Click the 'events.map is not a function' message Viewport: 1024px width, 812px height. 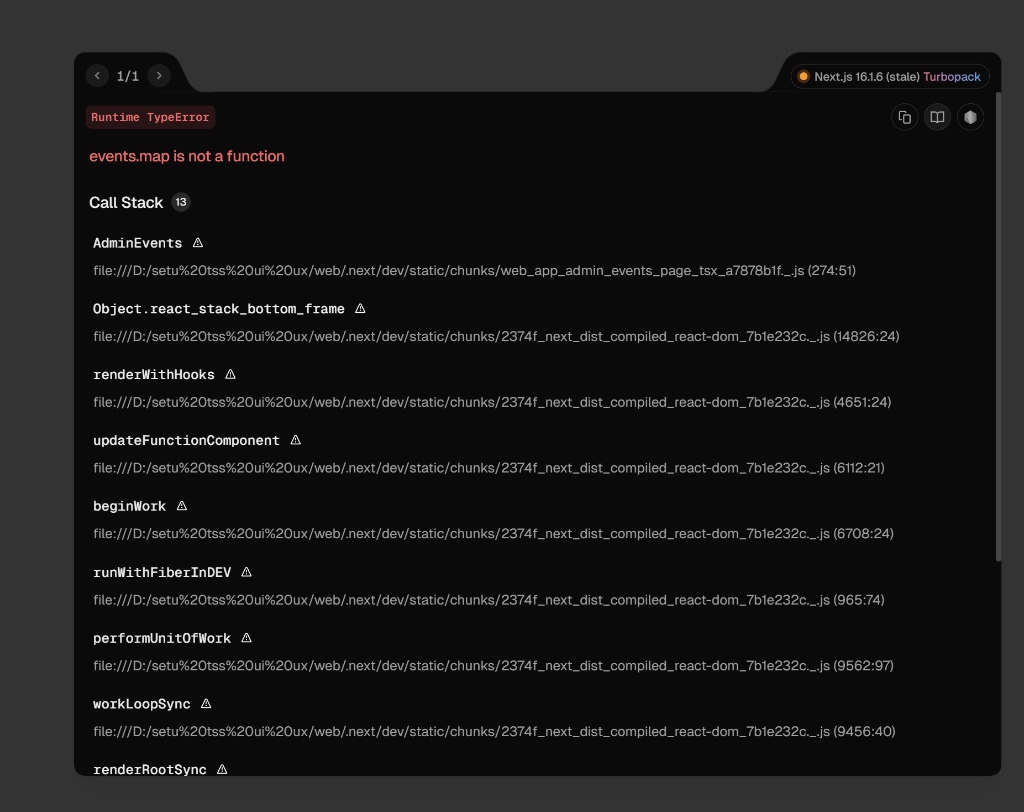(x=187, y=156)
